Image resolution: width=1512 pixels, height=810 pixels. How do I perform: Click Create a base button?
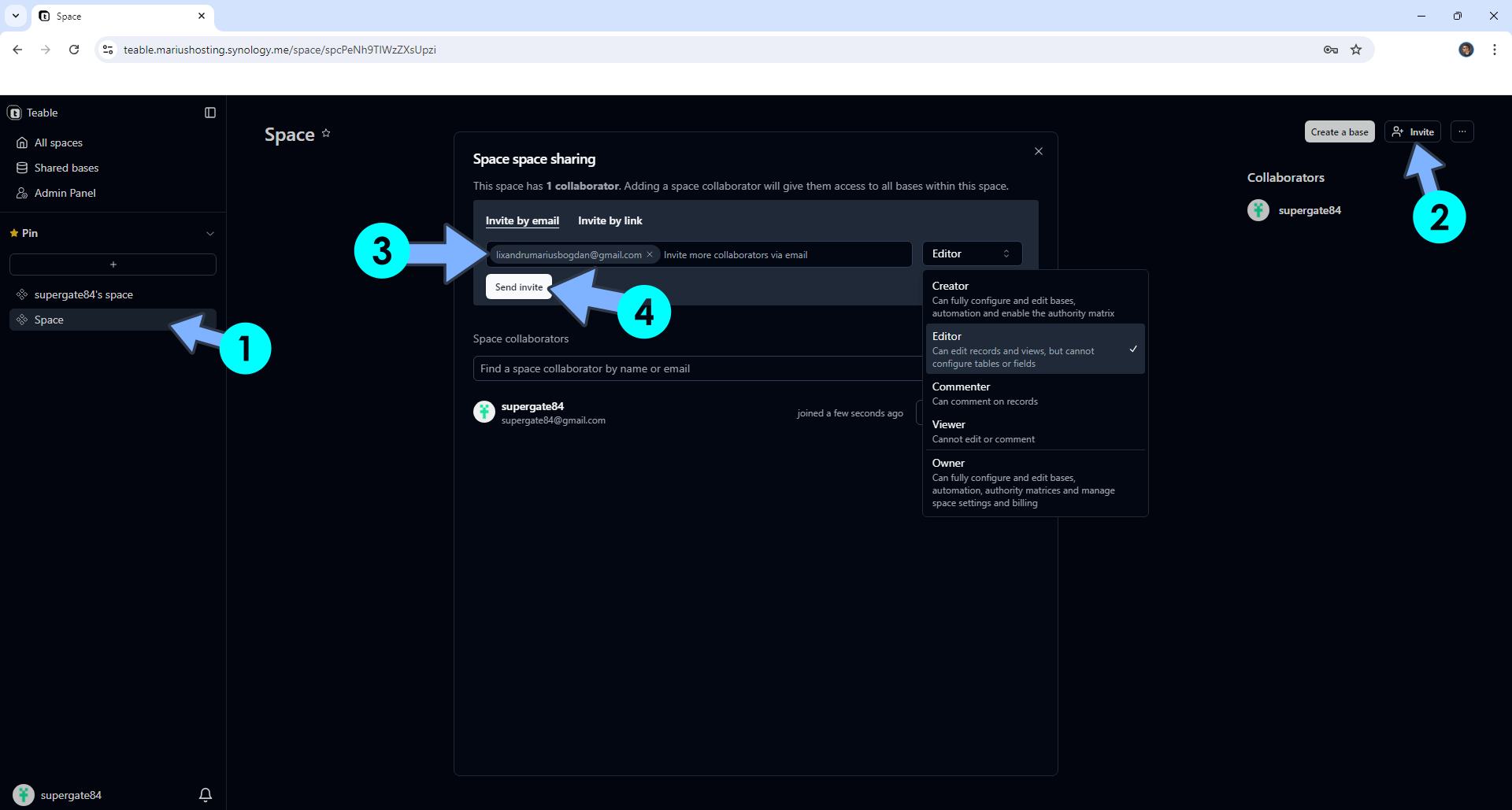point(1340,131)
